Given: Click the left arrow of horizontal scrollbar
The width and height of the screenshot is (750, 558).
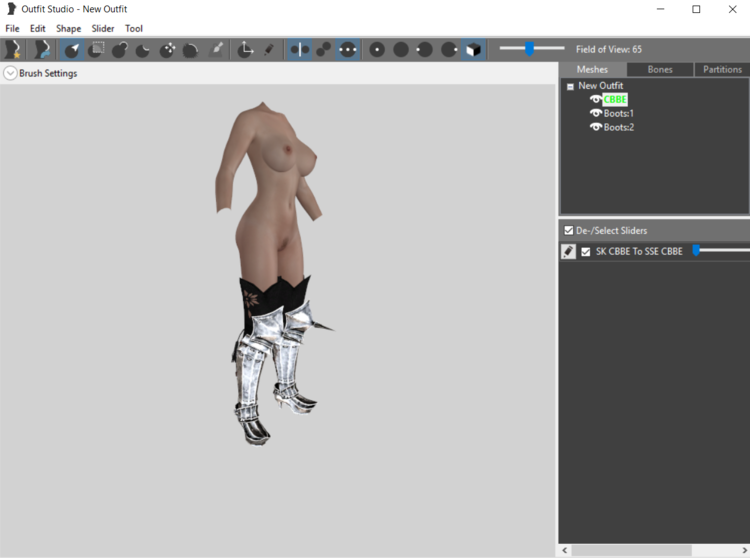Looking at the screenshot, I should (x=564, y=550).
